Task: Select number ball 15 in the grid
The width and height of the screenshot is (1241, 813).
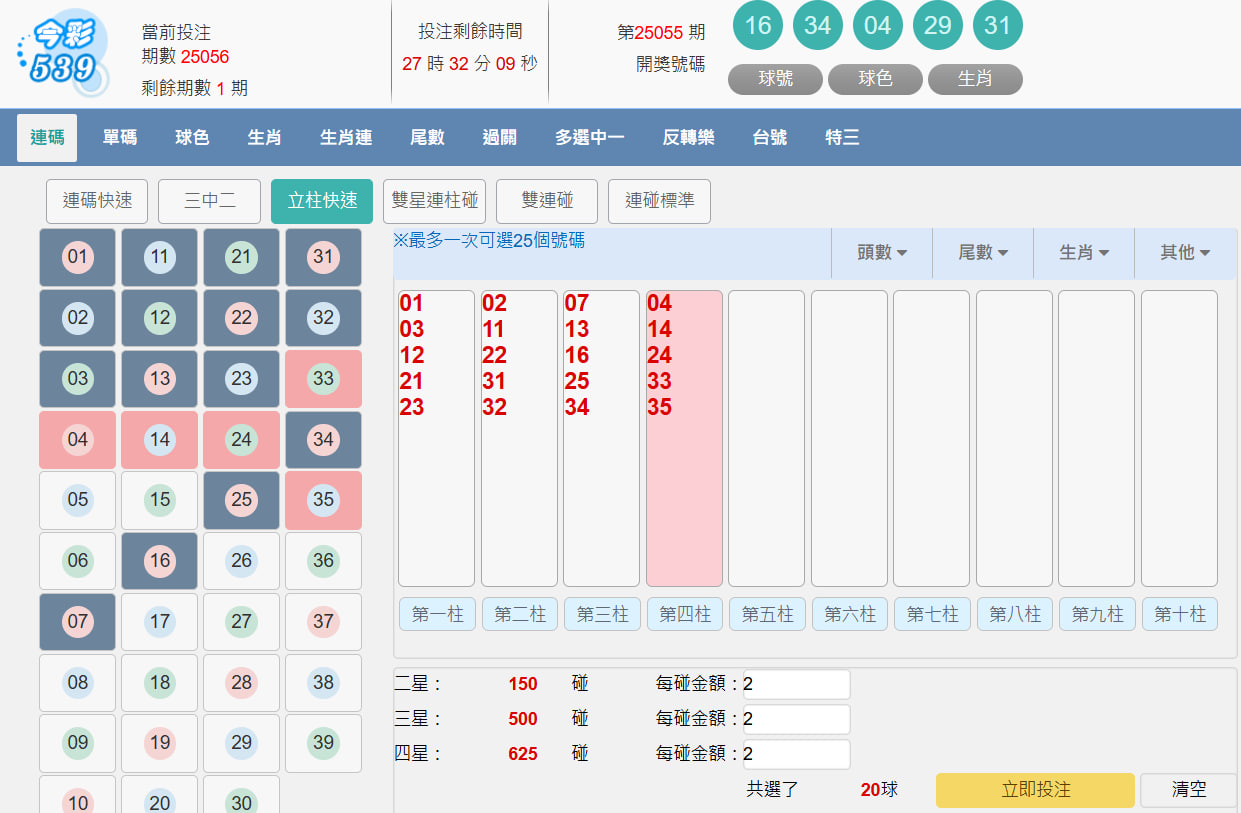Action: click(x=160, y=500)
